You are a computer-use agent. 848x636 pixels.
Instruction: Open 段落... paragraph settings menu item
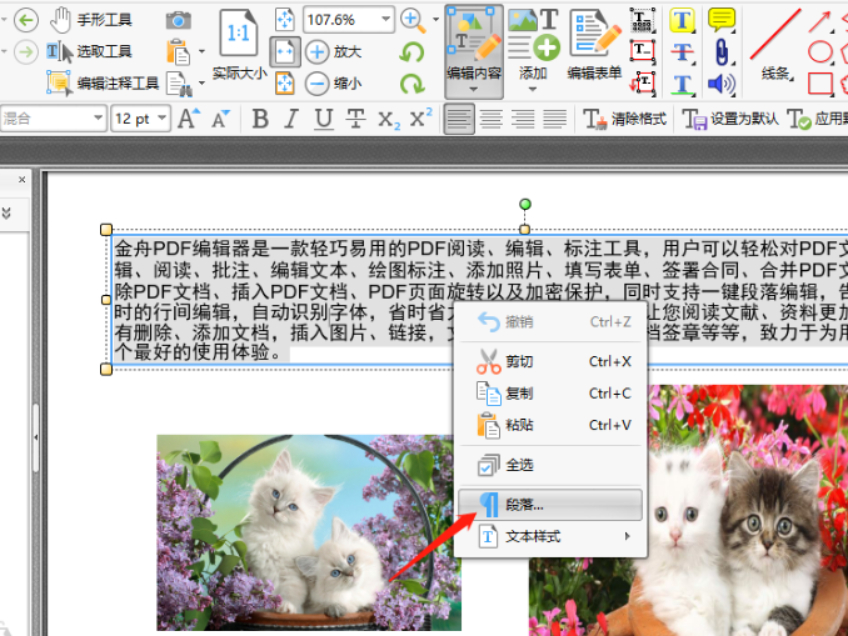[x=551, y=505]
